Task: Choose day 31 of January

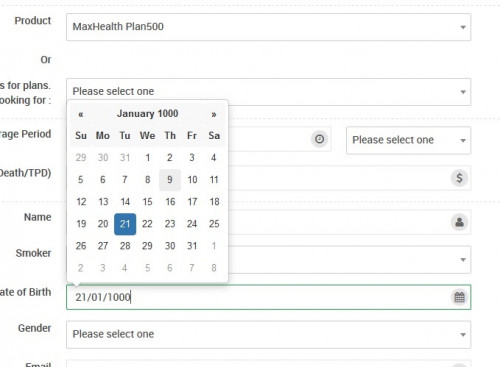Action: tap(192, 246)
